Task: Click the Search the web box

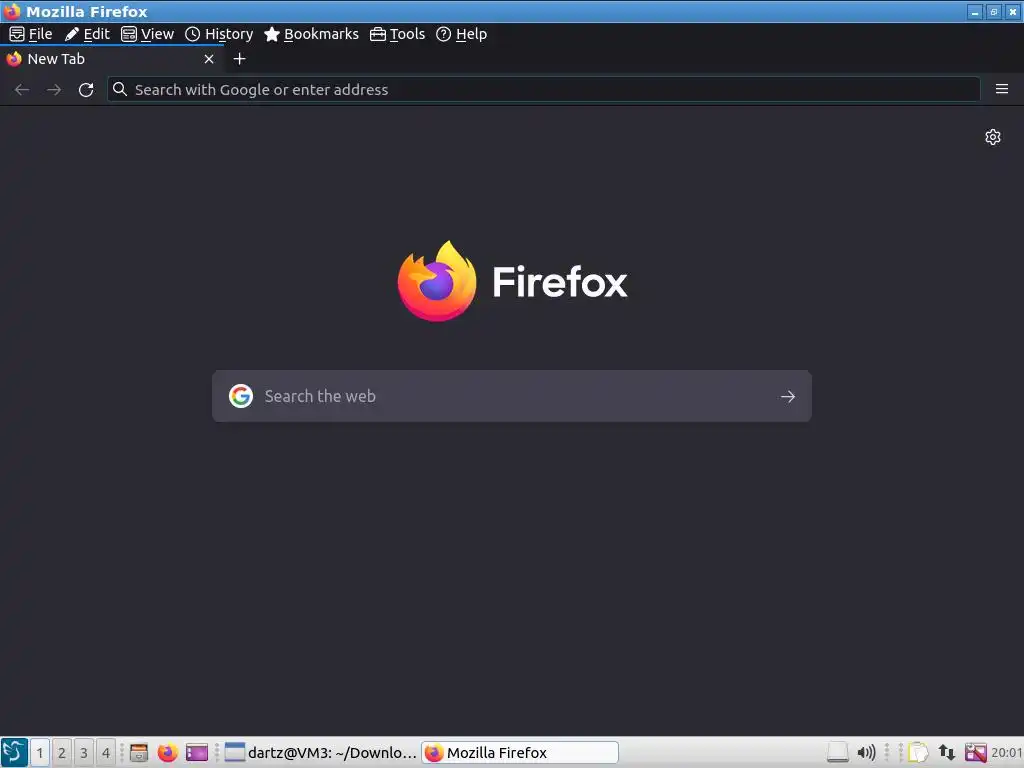Action: [512, 396]
